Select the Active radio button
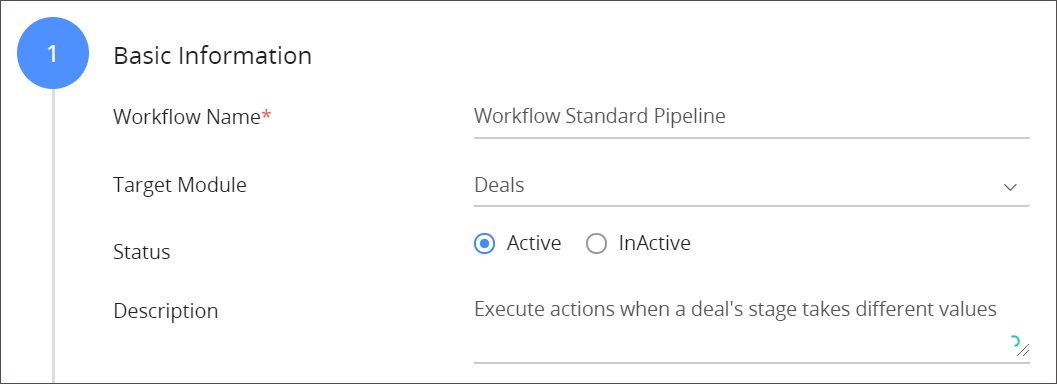Image resolution: width=1057 pixels, height=384 pixels. pos(484,243)
